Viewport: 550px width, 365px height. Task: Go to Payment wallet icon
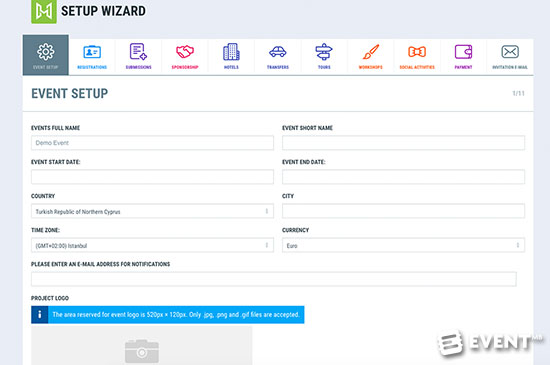(463, 52)
